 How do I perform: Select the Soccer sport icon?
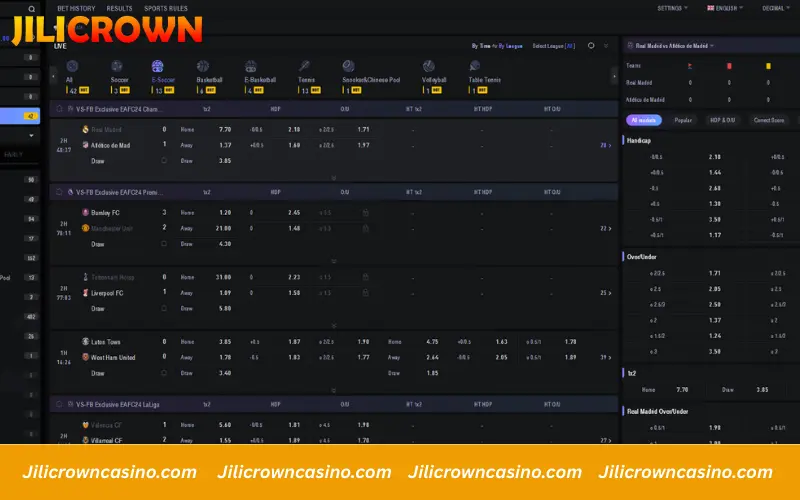pos(118,68)
